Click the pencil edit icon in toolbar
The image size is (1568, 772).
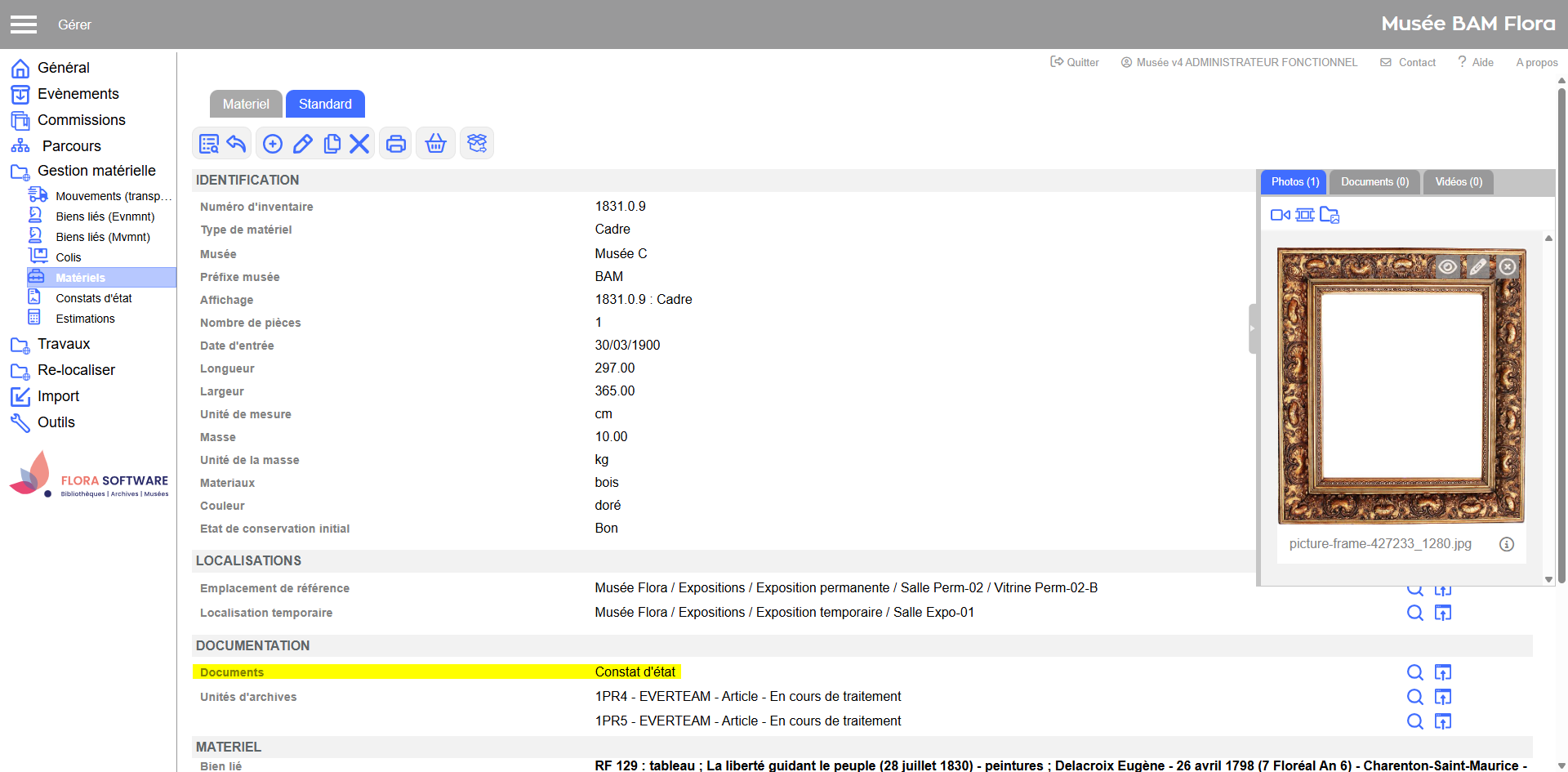tap(302, 144)
